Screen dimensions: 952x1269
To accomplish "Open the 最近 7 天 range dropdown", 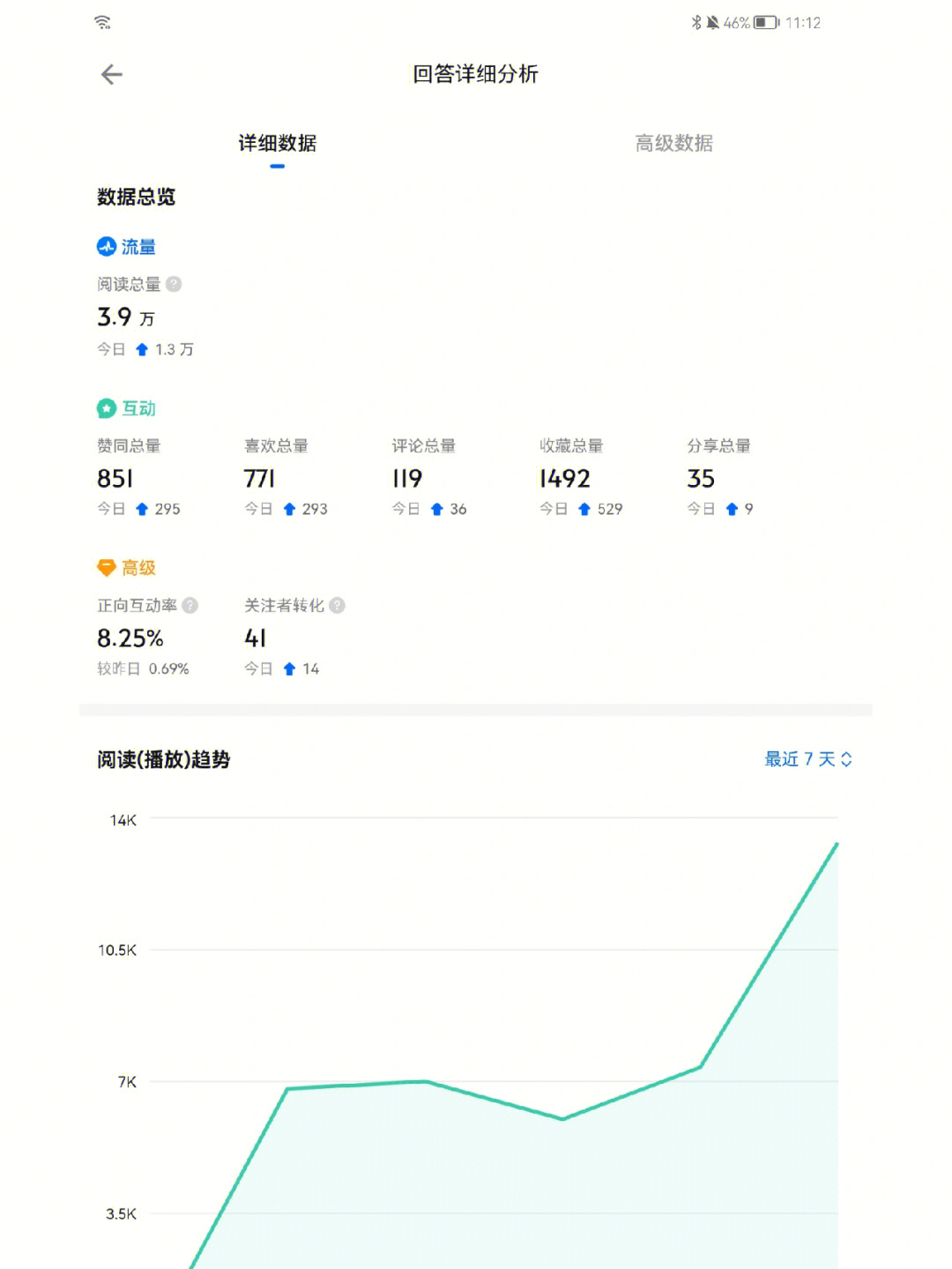I will tap(808, 759).
